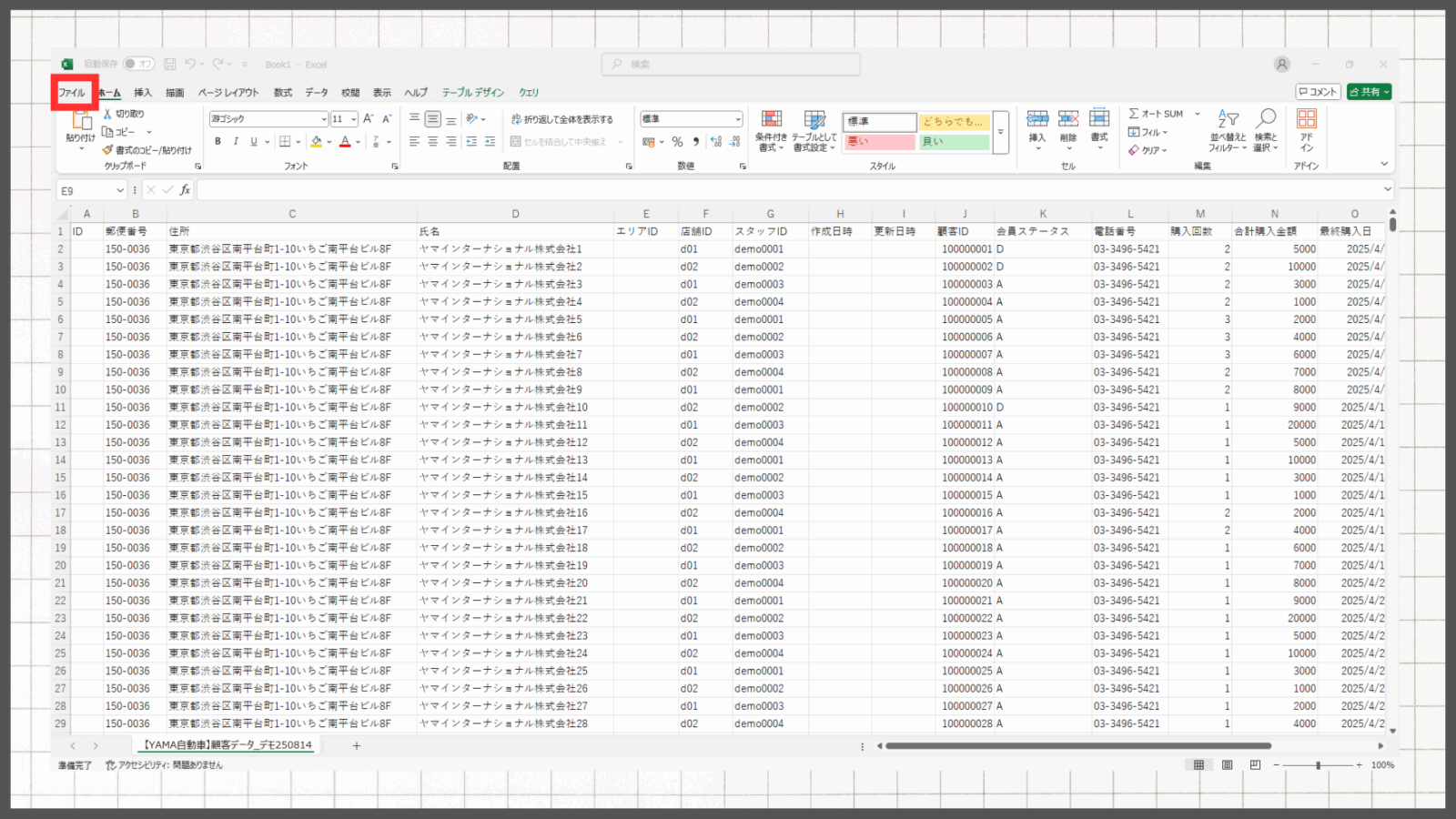Screen dimensions: 1456x819
Task: Apply the 良い (Good) green cell style
Action: tap(954, 142)
